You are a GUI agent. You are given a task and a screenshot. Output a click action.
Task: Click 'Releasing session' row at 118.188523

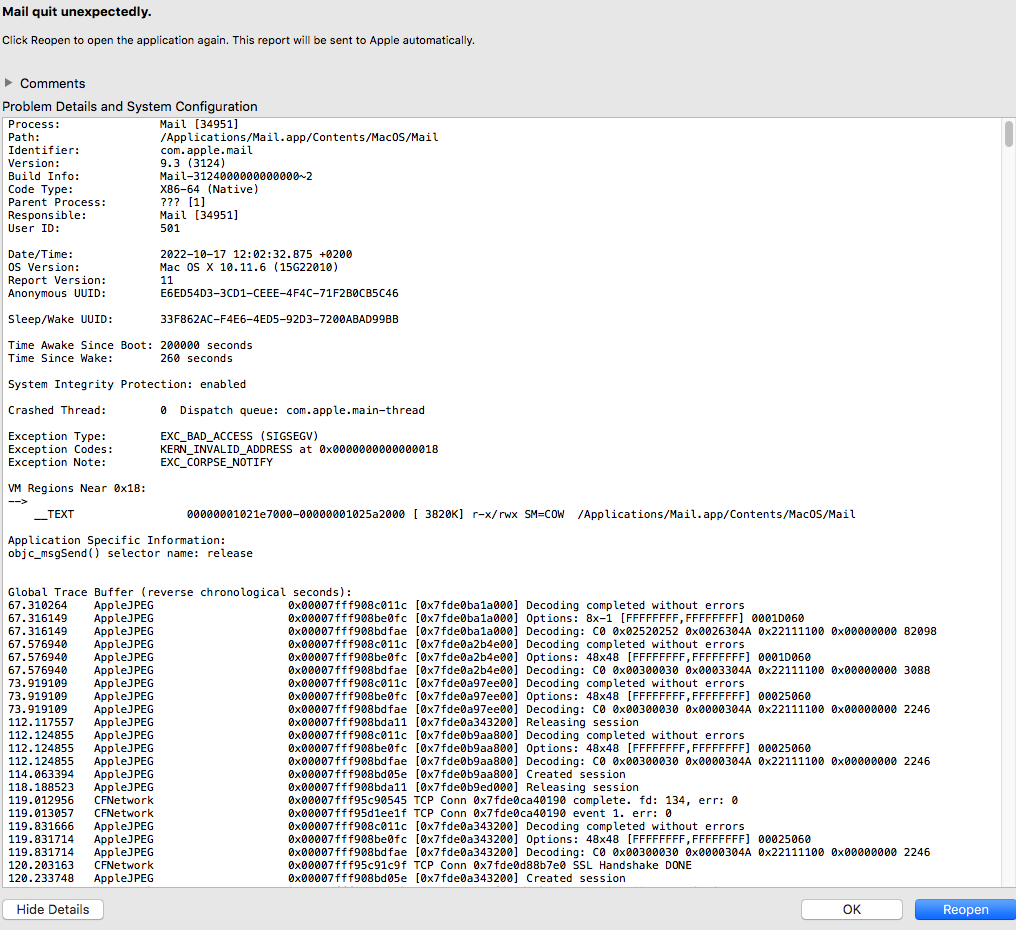323,787
